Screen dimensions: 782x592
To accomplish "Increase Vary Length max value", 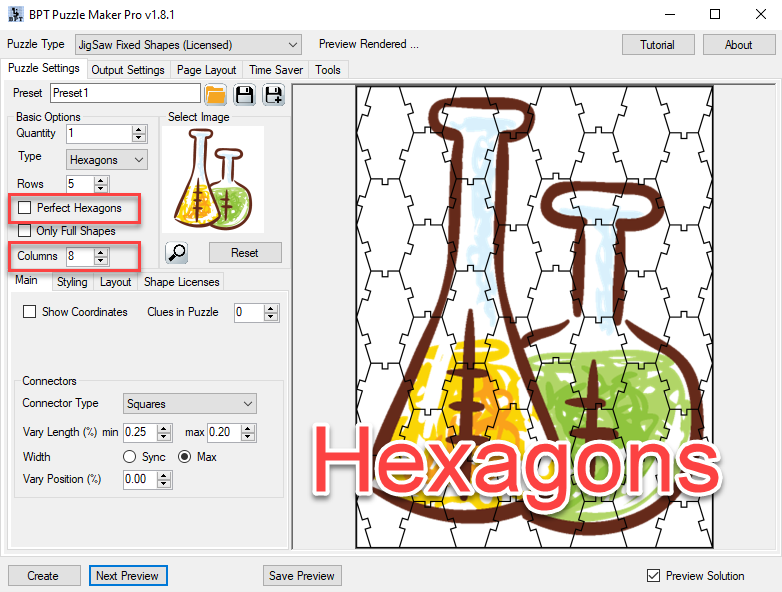I will 247,428.
